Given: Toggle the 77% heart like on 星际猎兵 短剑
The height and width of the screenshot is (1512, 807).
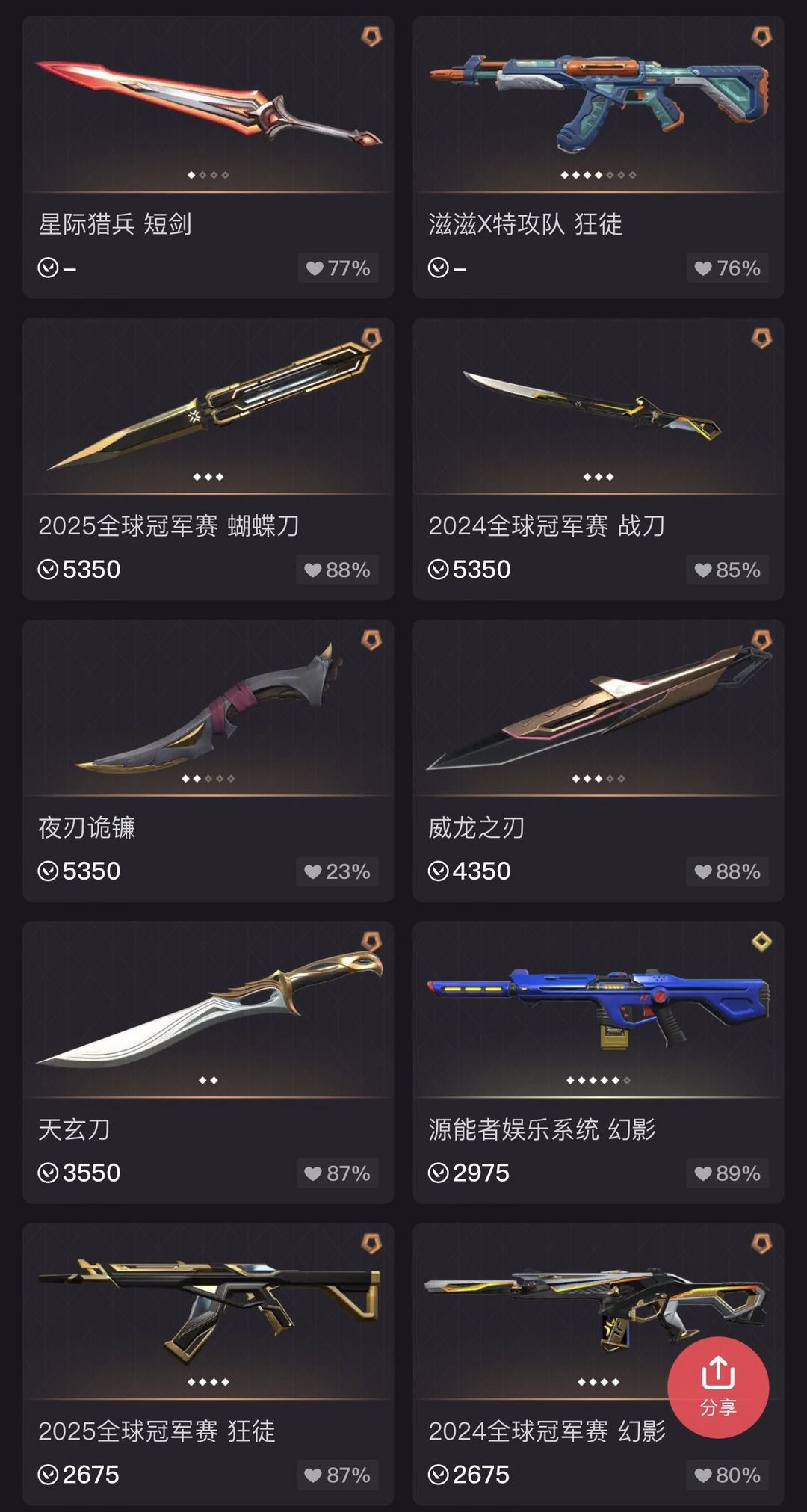Looking at the screenshot, I should 338,268.
